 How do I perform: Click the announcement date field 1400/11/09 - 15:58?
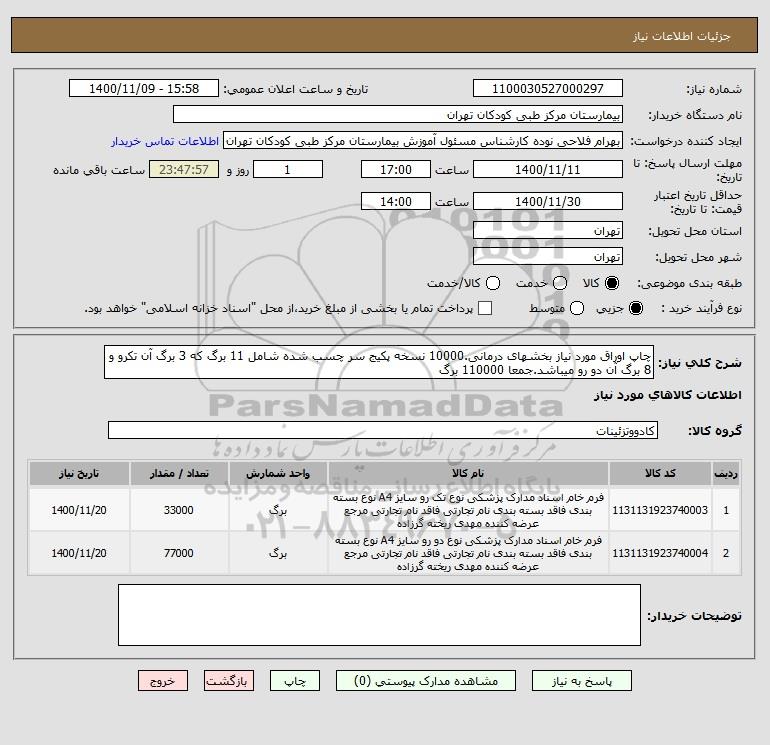(144, 89)
